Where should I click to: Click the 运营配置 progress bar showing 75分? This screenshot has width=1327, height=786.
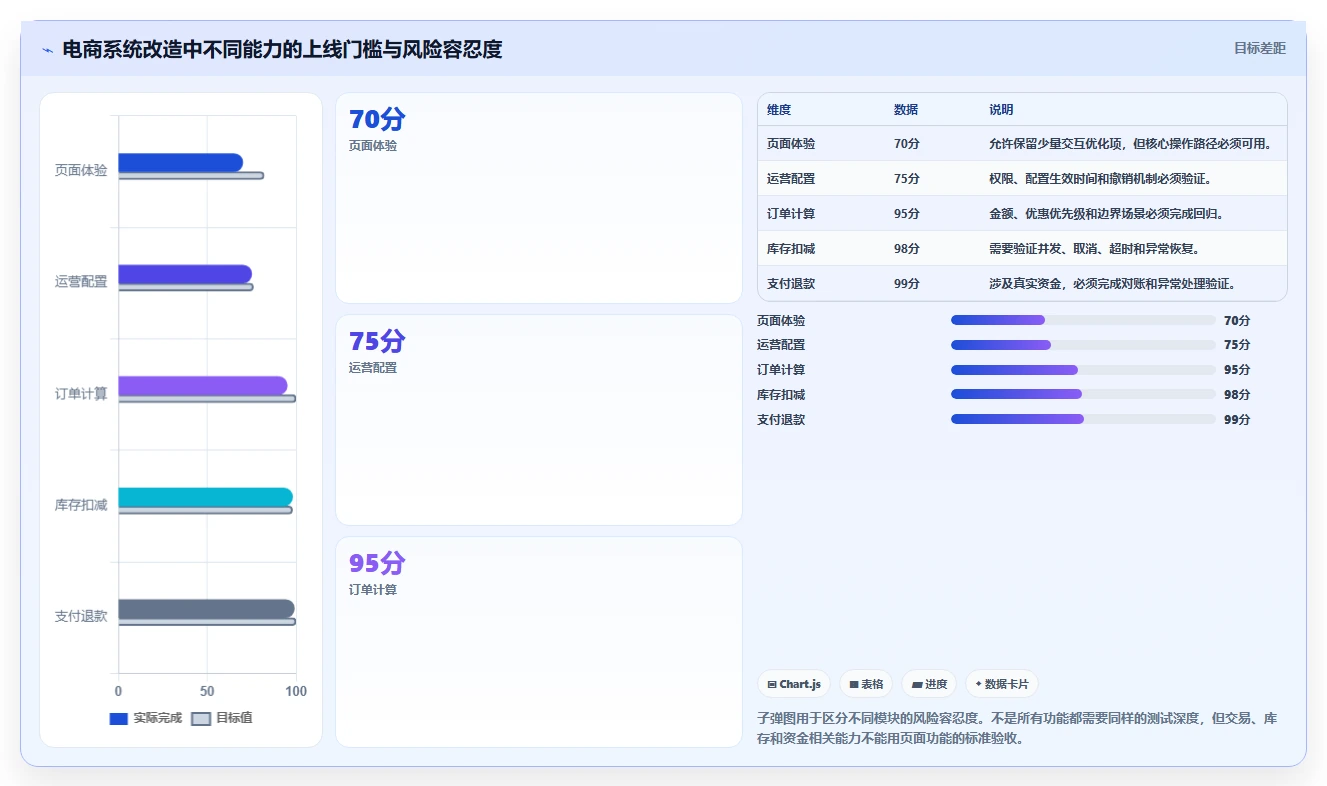(1083, 345)
